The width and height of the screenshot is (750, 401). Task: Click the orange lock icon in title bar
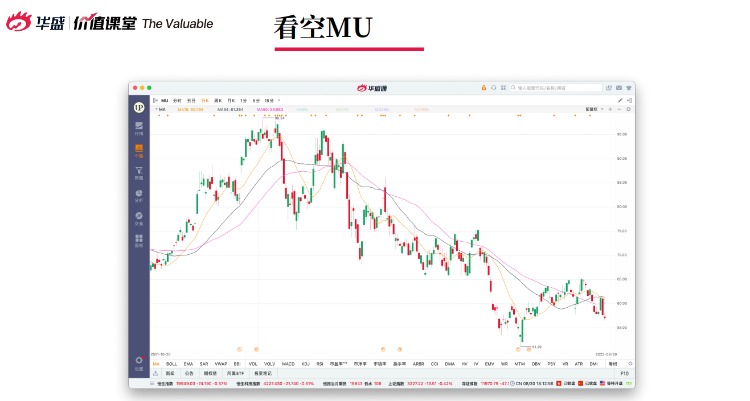(x=484, y=88)
